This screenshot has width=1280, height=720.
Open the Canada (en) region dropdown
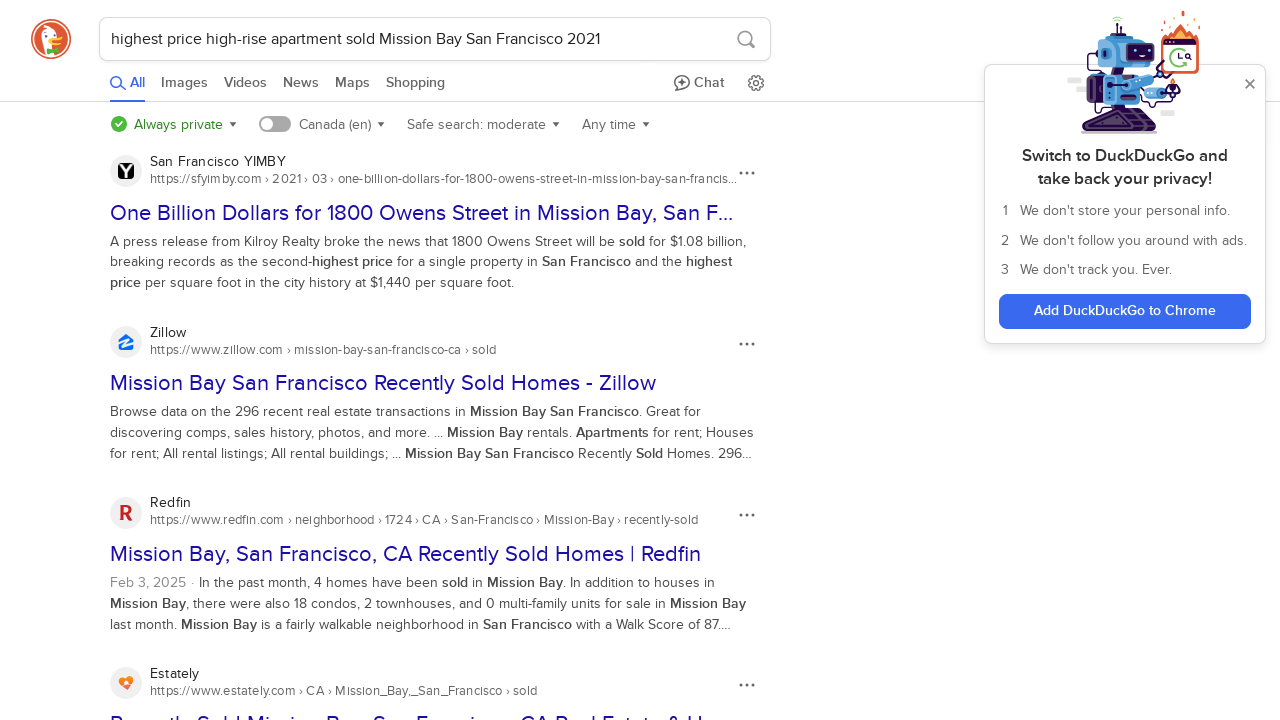[342, 124]
